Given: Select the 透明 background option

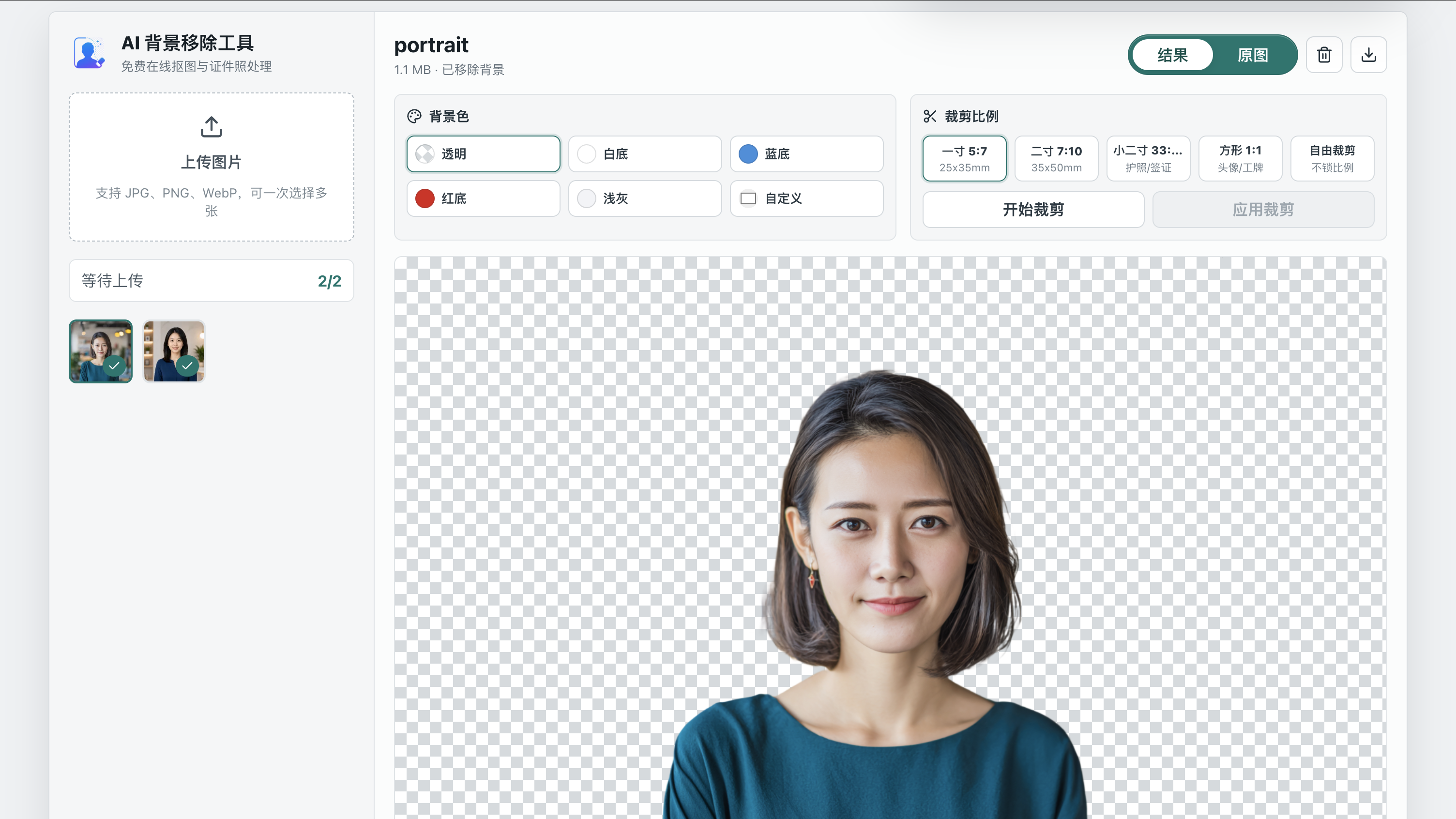Looking at the screenshot, I should [x=483, y=154].
